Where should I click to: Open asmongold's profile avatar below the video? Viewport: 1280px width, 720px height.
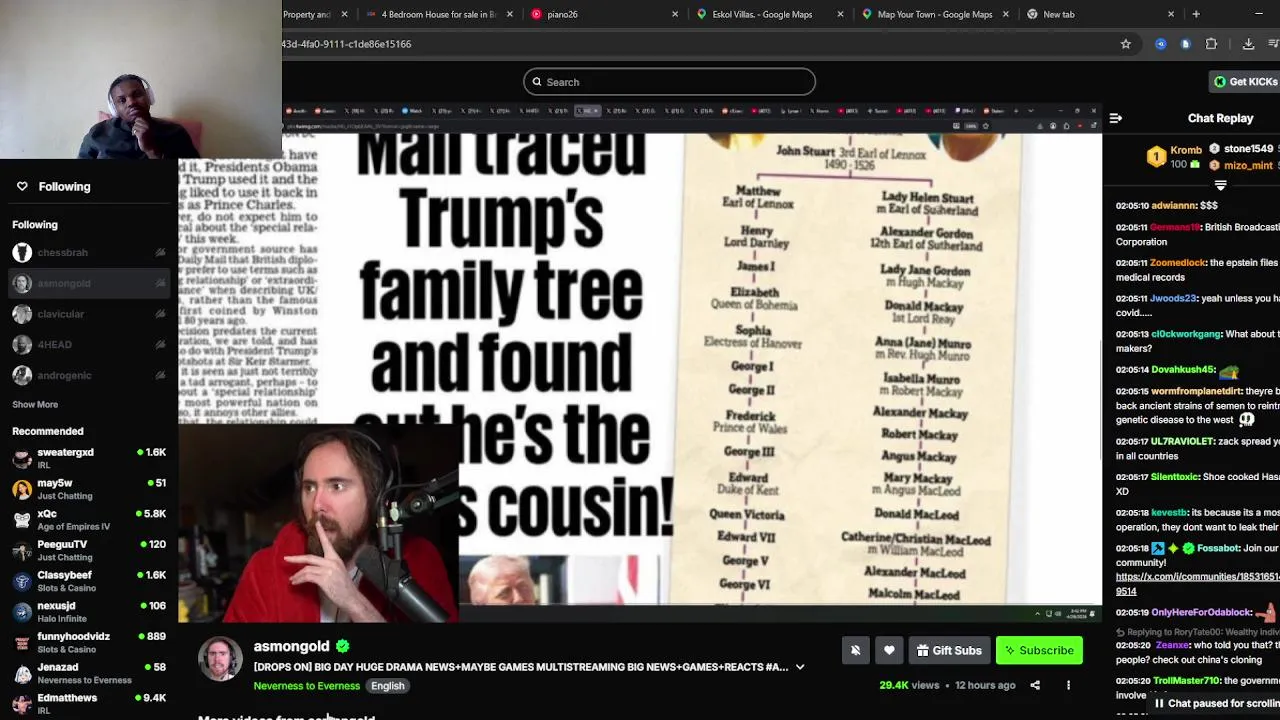click(220, 660)
